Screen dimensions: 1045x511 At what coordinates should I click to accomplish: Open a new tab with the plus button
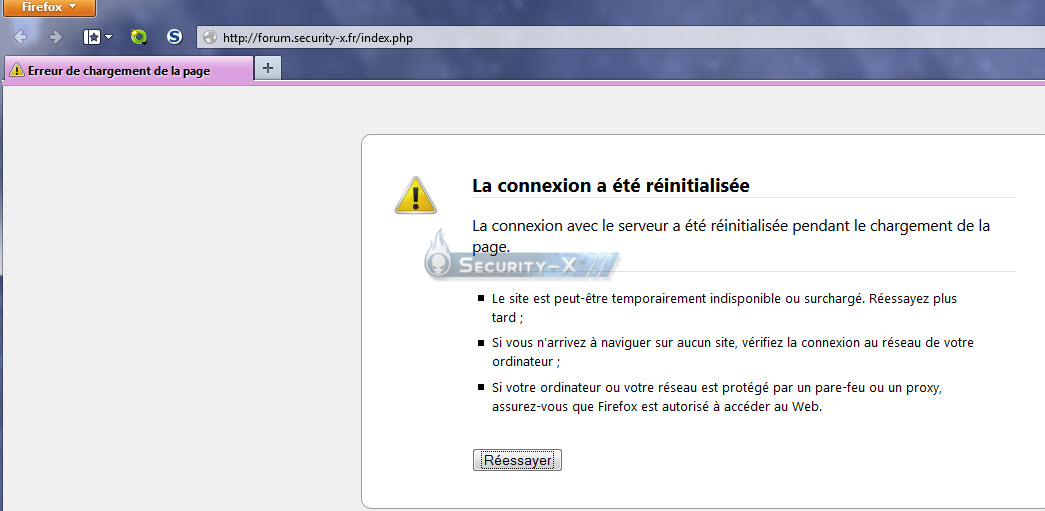[268, 67]
